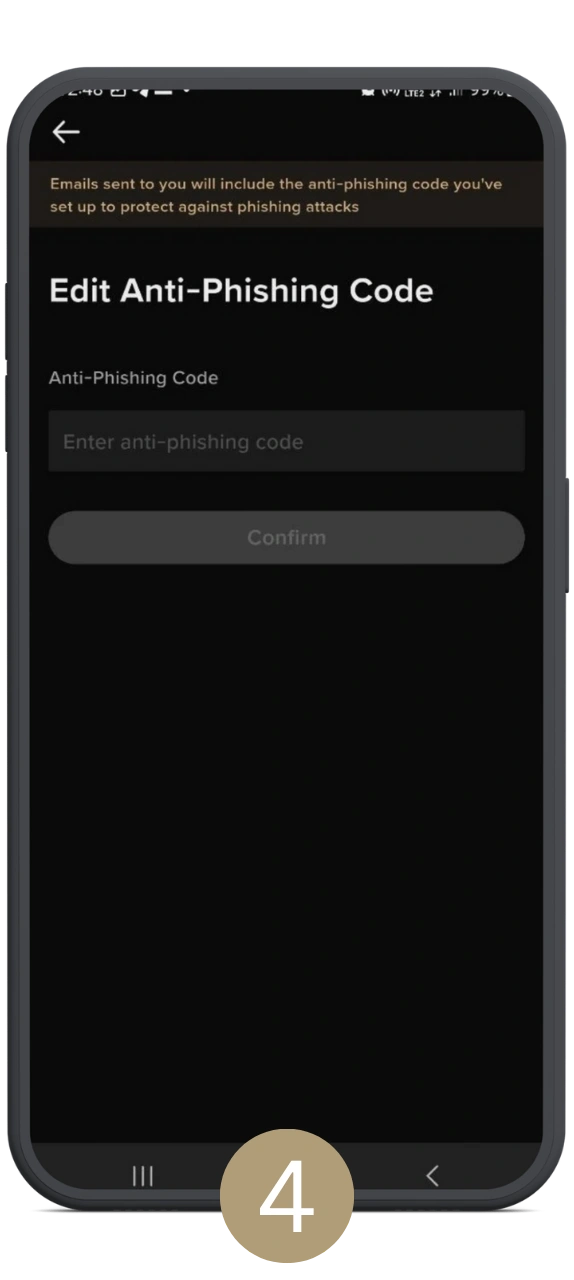Tap the Android back chevron in navigation bar

coord(432,1176)
